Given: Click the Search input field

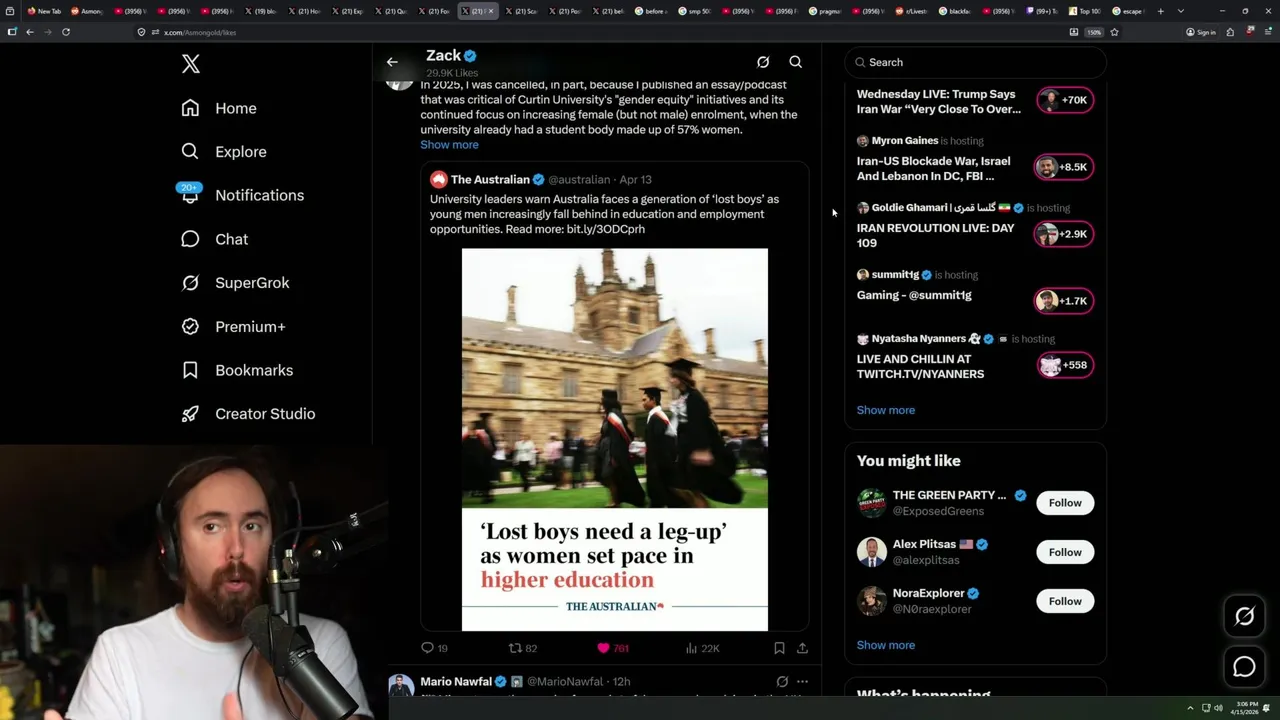Looking at the screenshot, I should pos(975,62).
